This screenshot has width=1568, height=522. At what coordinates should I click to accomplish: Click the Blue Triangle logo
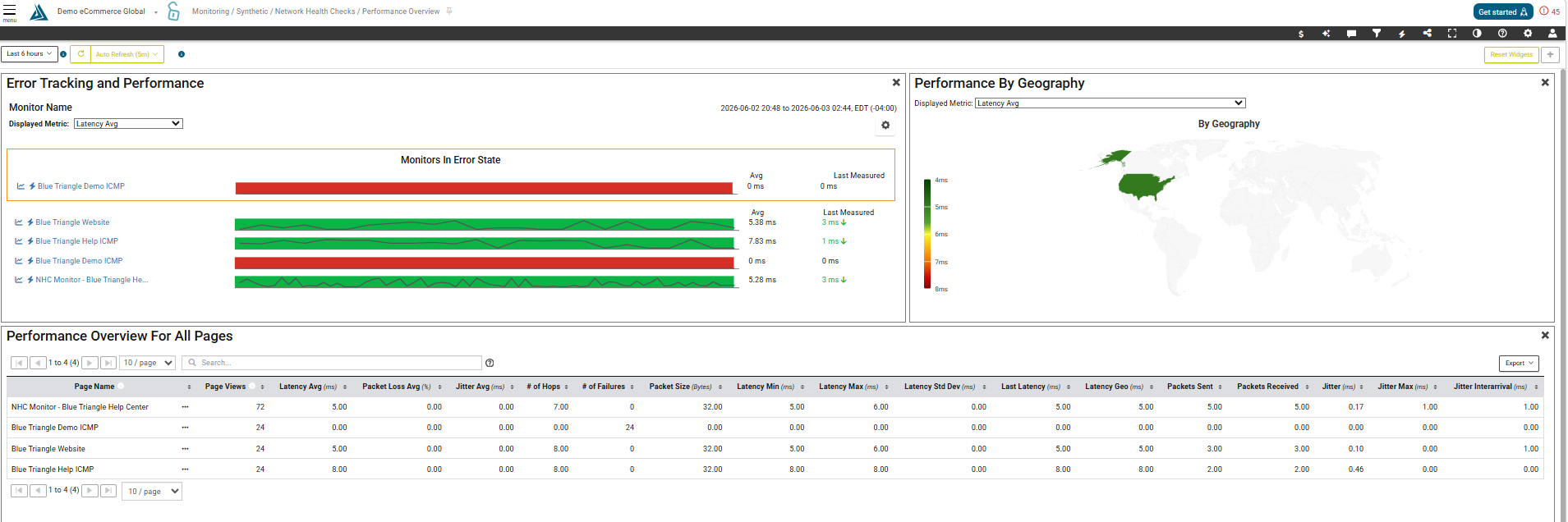click(x=39, y=12)
